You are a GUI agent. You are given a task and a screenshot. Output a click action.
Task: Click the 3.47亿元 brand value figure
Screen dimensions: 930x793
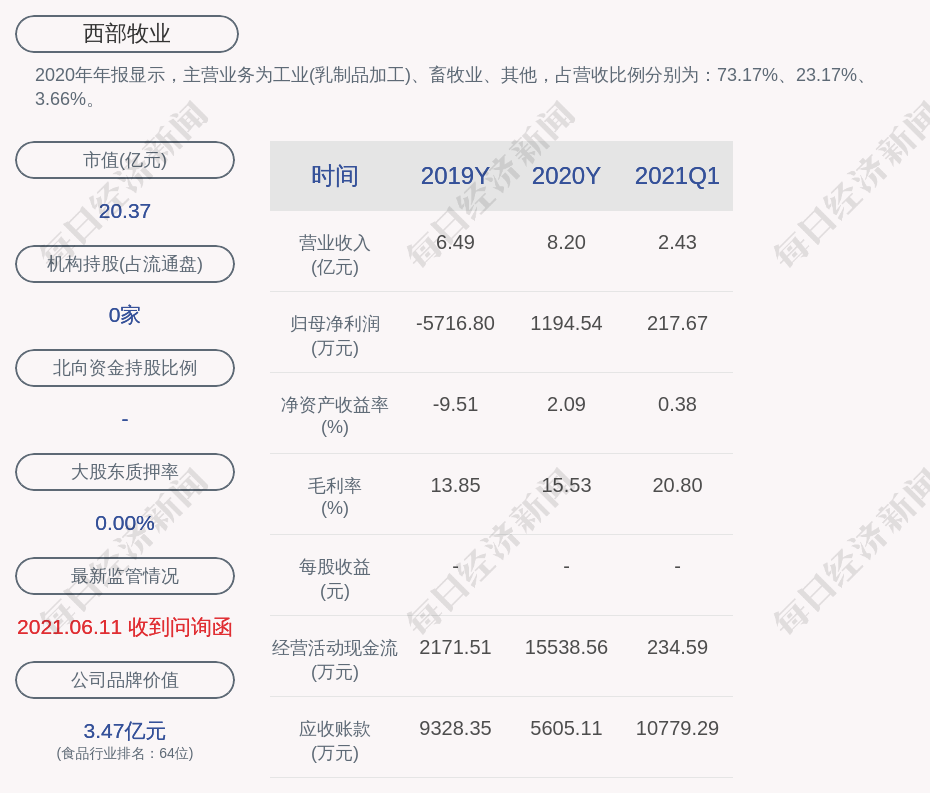point(125,731)
